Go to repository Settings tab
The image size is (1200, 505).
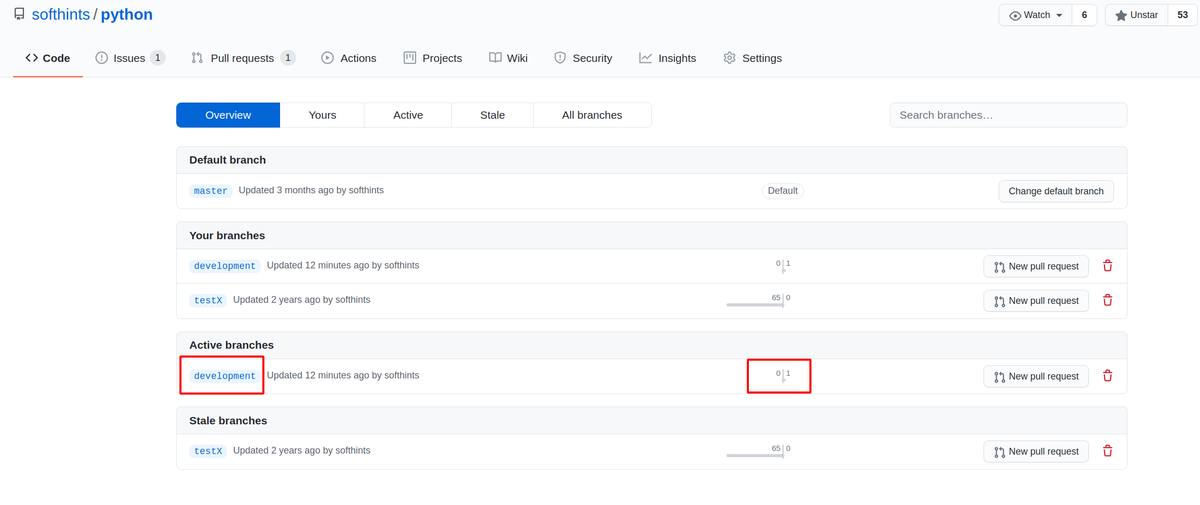click(x=752, y=58)
